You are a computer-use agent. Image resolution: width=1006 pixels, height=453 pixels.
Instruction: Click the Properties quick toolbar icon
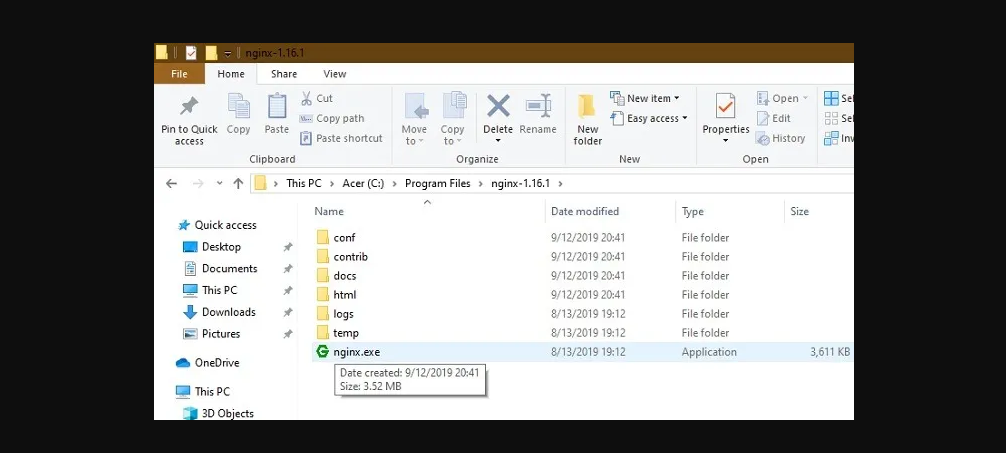click(x=191, y=53)
